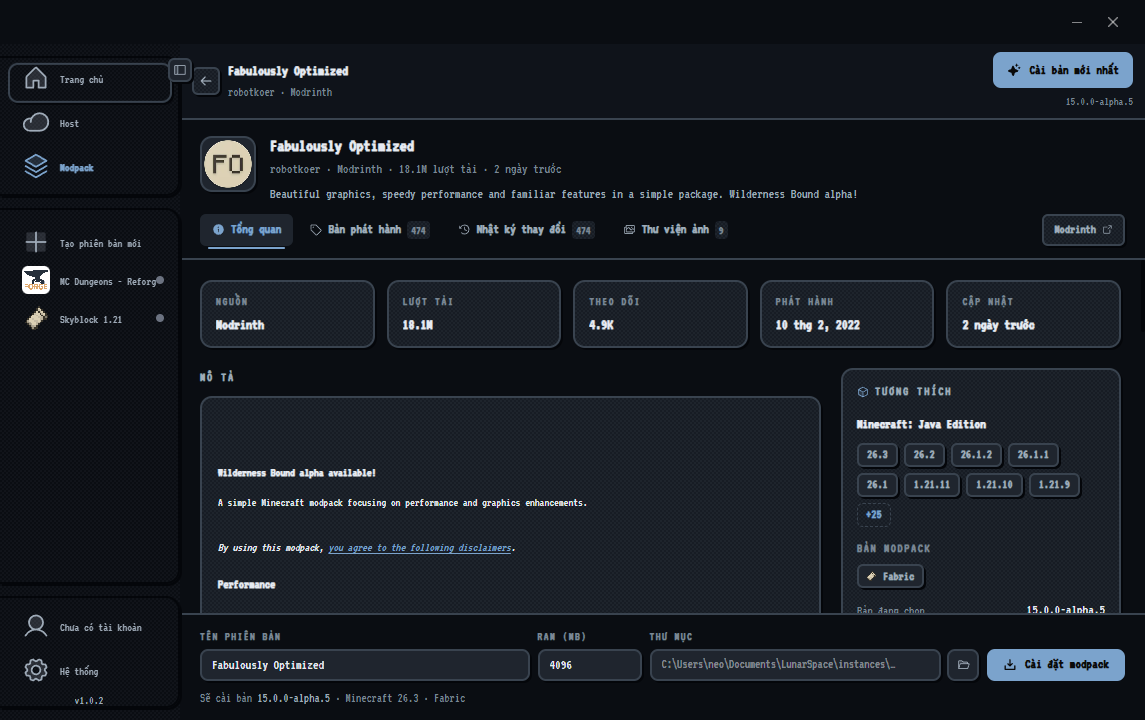The height and width of the screenshot is (720, 1145).
Task: Switch to Bản phát hành tab
Action: (x=369, y=230)
